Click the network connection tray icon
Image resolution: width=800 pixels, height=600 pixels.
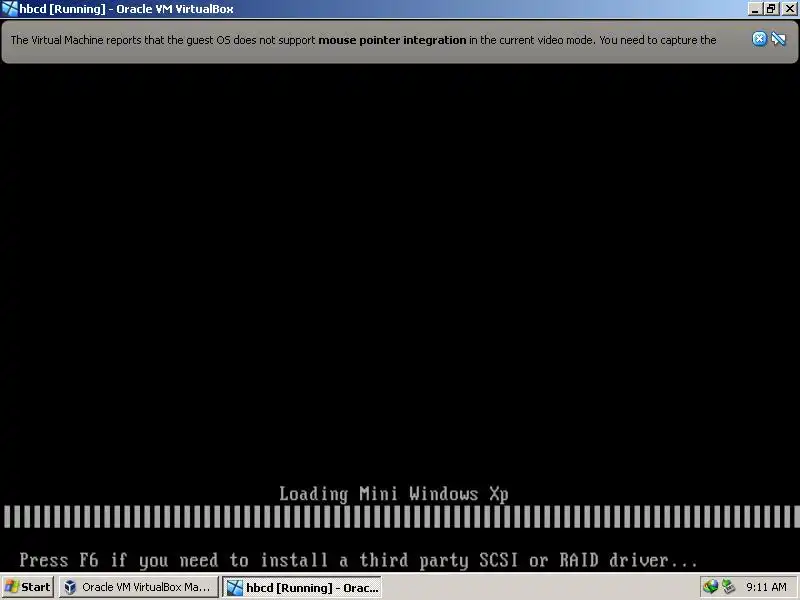click(728, 587)
